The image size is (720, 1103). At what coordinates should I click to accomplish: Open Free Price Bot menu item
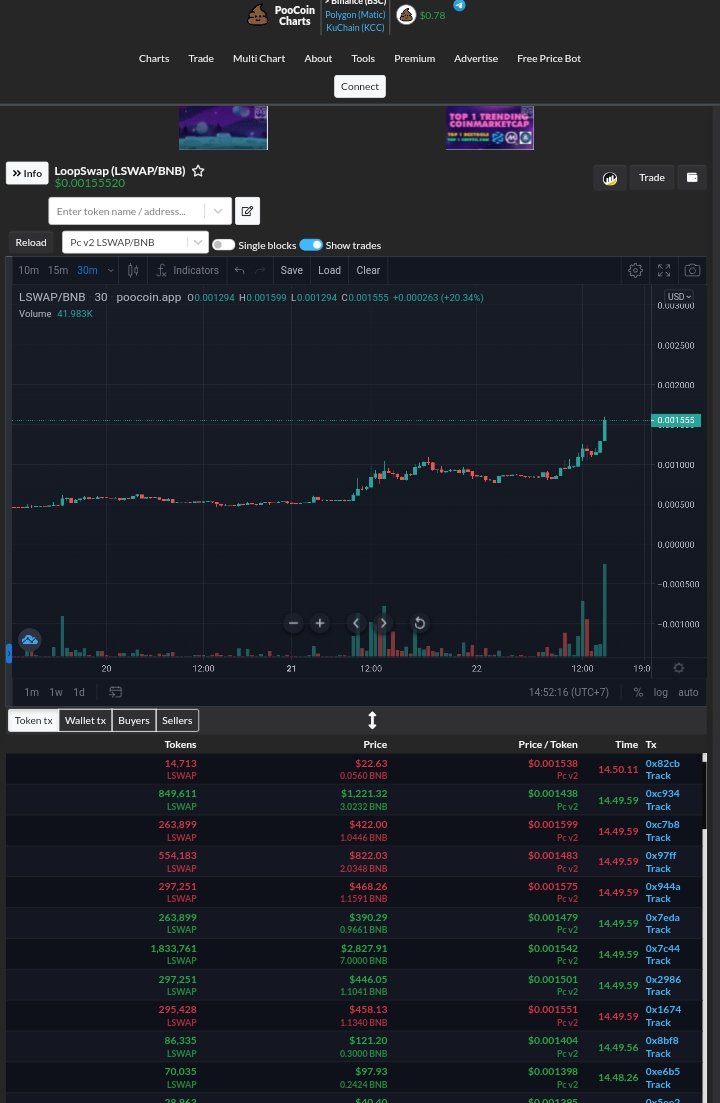[549, 58]
